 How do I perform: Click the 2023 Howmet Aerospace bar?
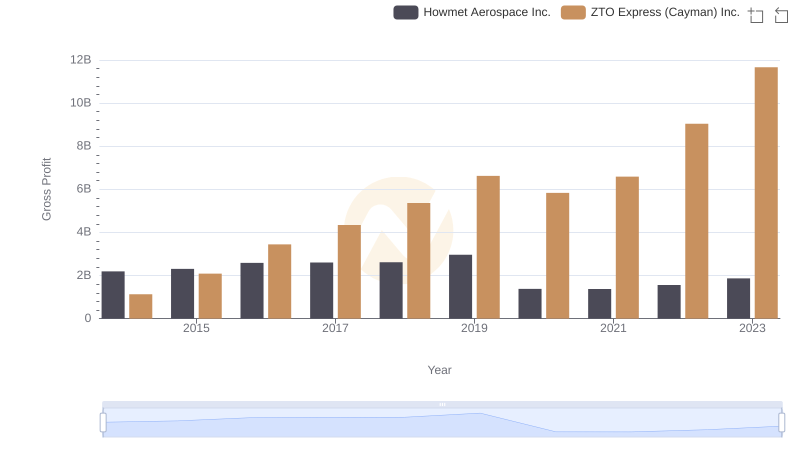738,298
